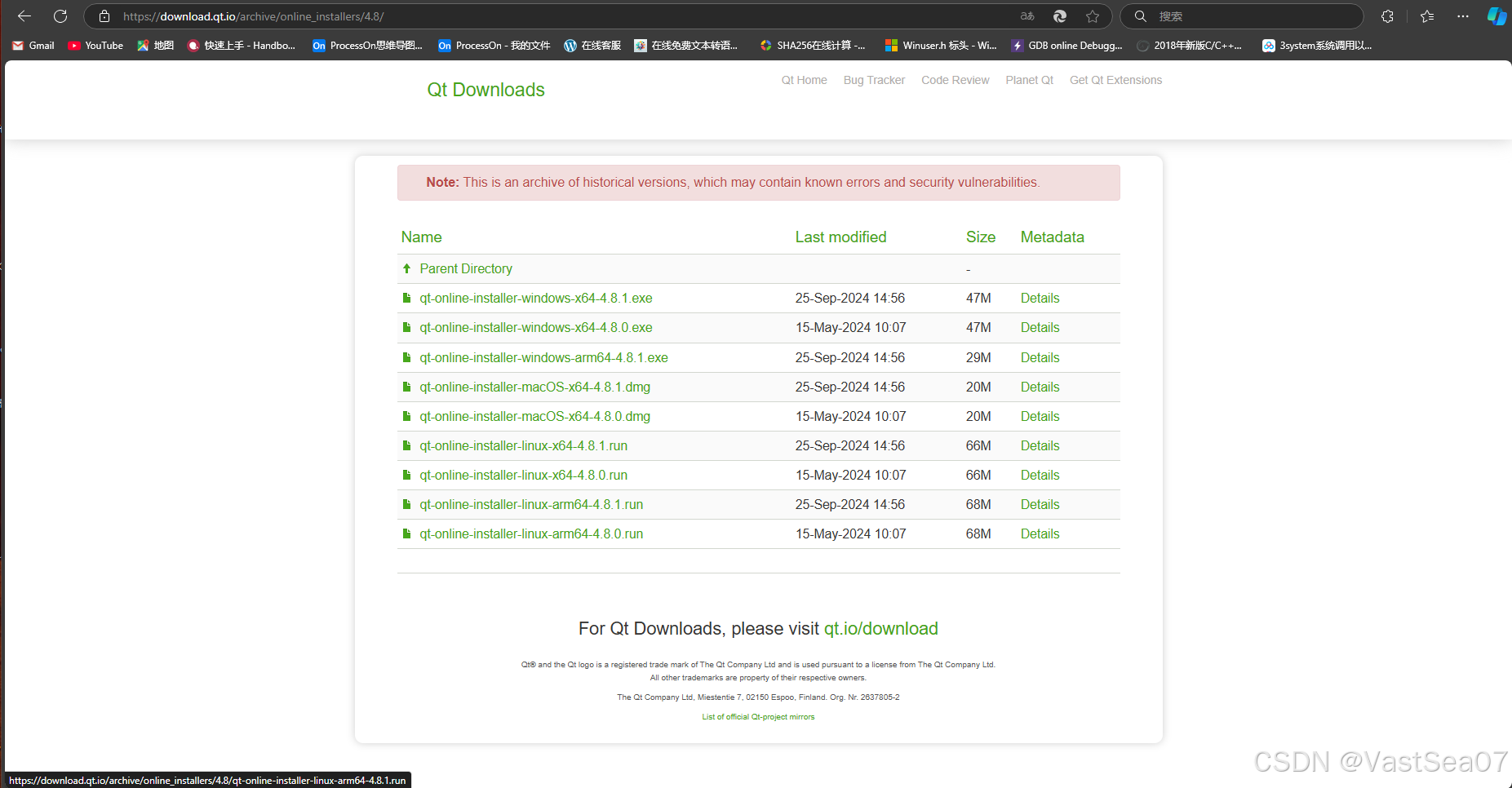Open the favorites list icon
This screenshot has width=1512, height=788.
click(1427, 16)
